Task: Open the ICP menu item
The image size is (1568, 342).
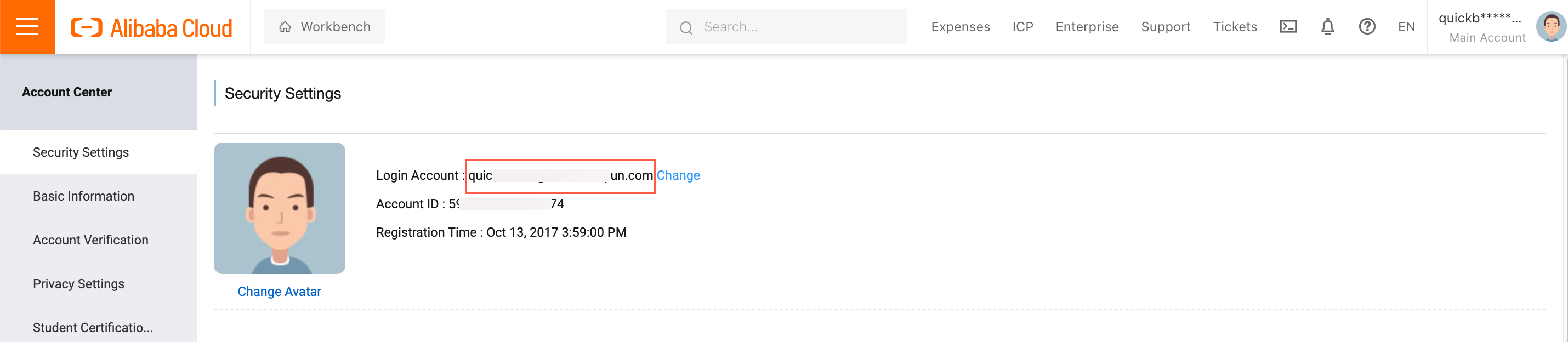Action: point(1022,27)
